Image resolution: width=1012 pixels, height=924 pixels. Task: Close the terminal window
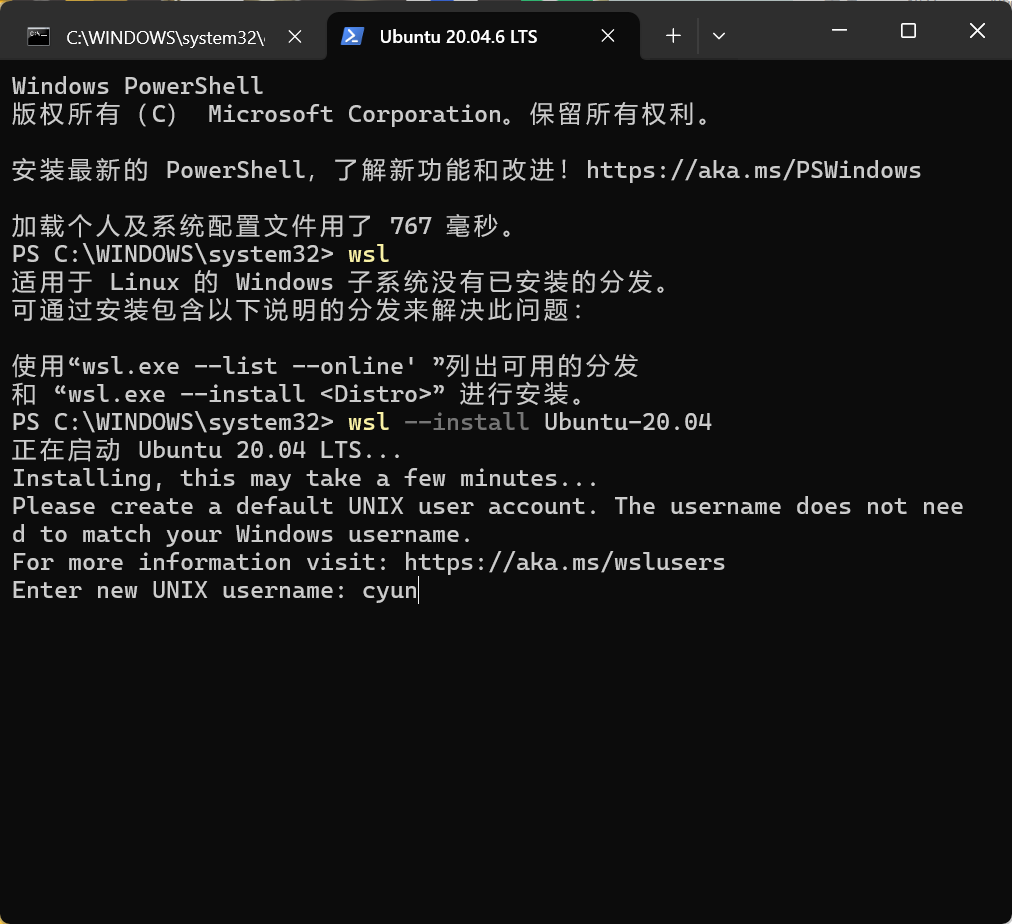(x=977, y=30)
